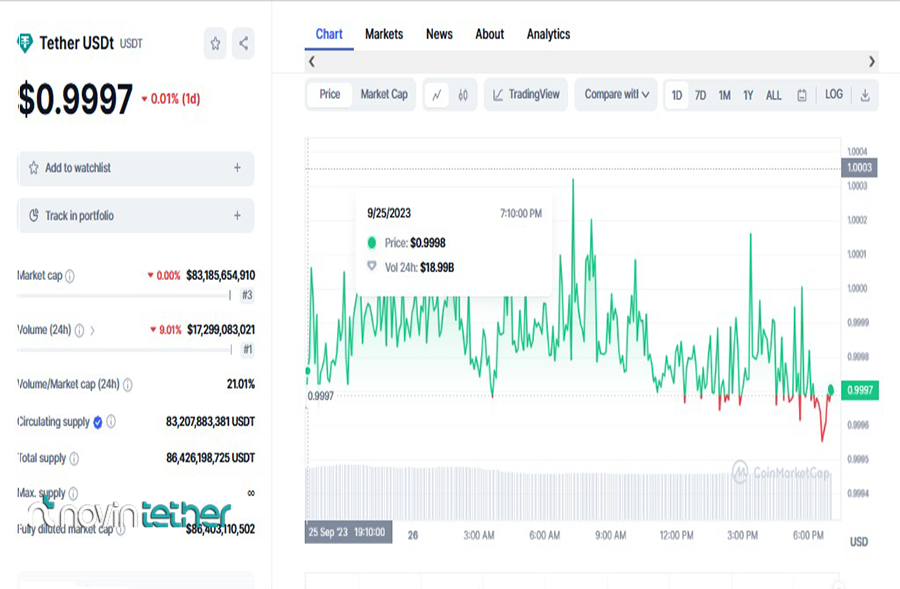Open the calendar date range icon
The height and width of the screenshot is (589, 900).
pos(802,95)
